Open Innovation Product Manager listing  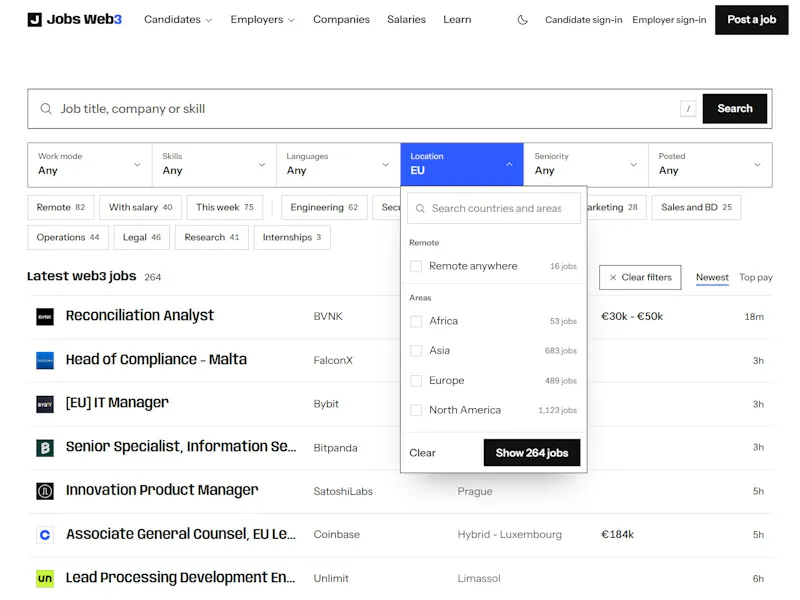tap(162, 490)
